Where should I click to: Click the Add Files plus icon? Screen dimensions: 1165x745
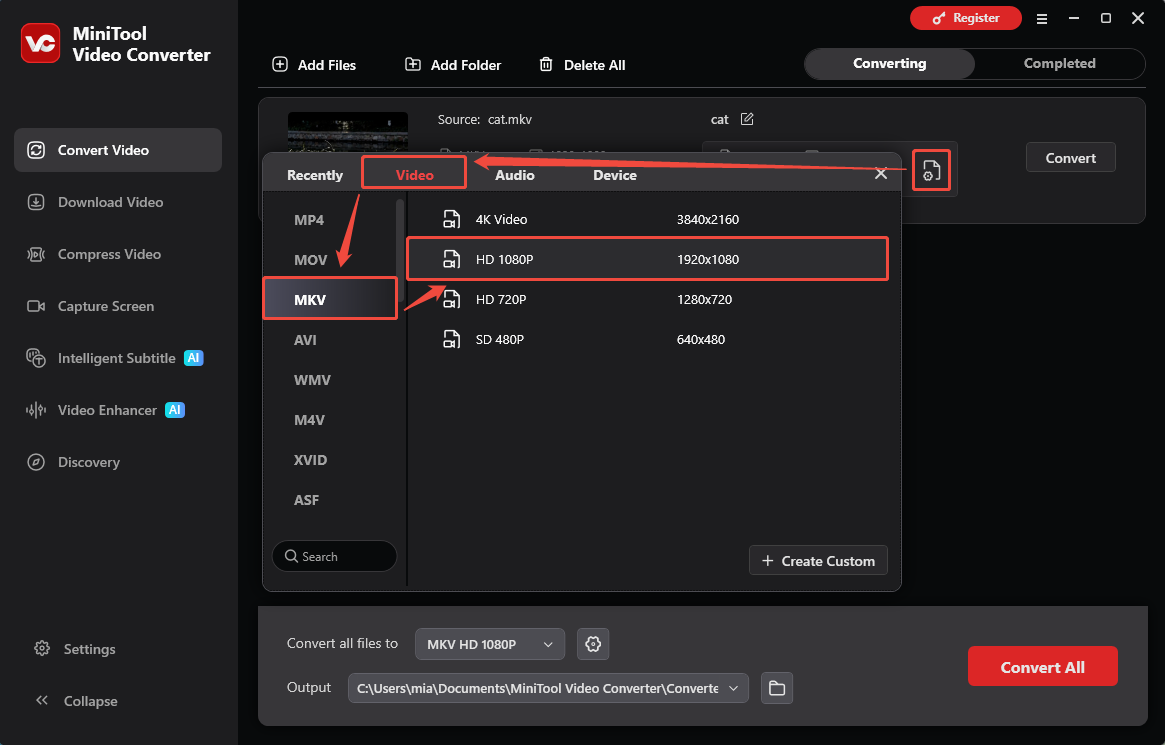click(280, 65)
